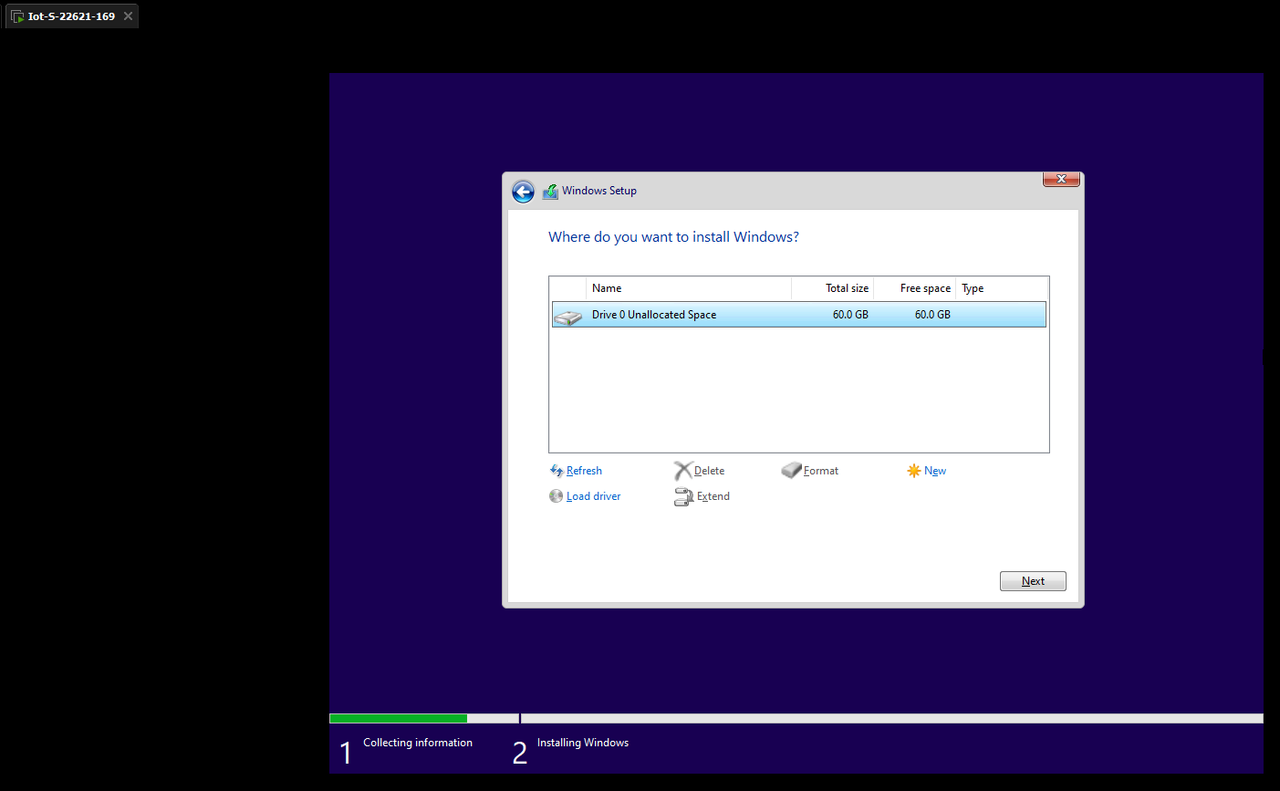This screenshot has height=791, width=1280.
Task: Sort by the Free space column header
Action: tap(914, 288)
